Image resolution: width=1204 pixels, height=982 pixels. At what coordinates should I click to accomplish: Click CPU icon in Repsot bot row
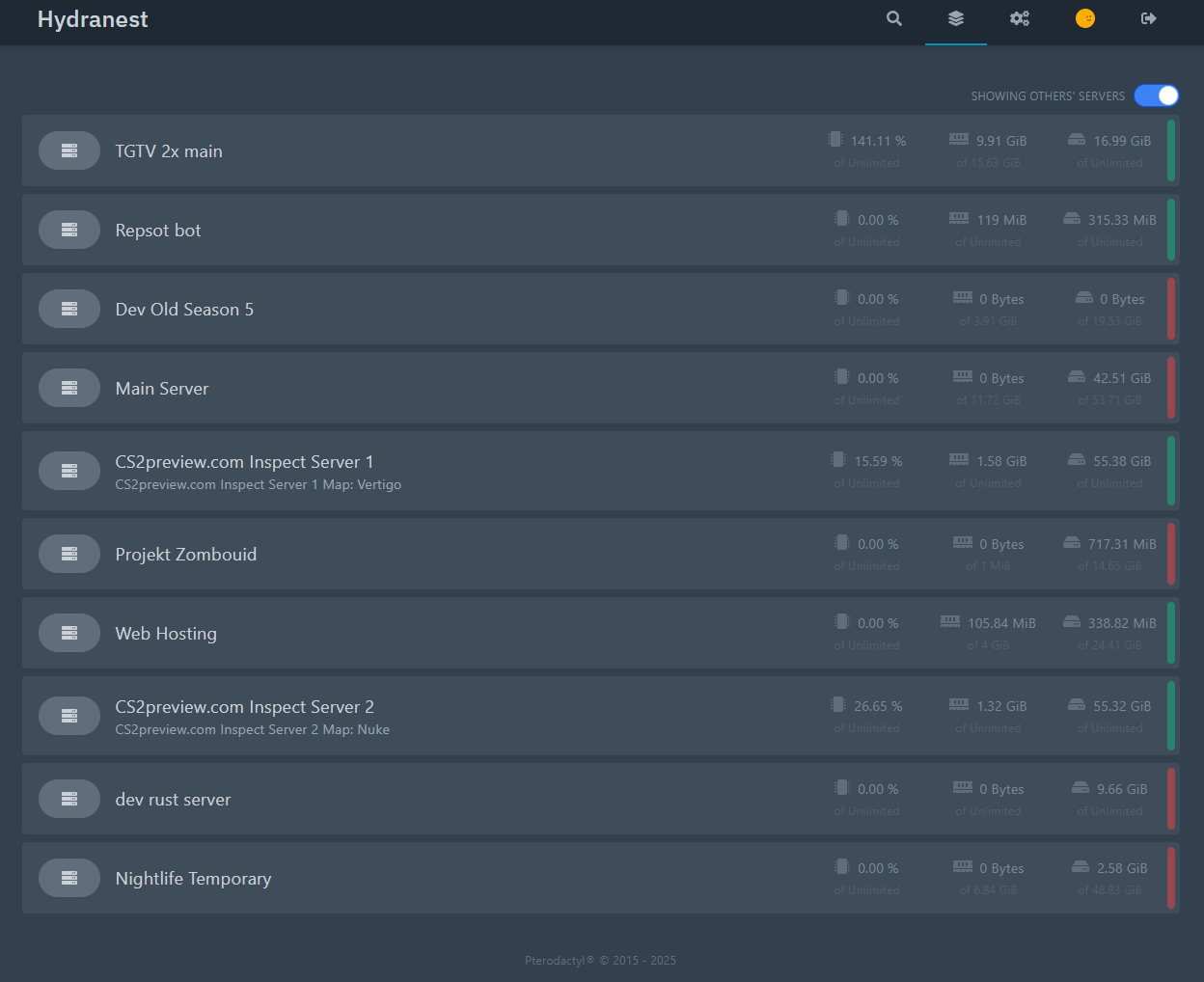point(842,218)
